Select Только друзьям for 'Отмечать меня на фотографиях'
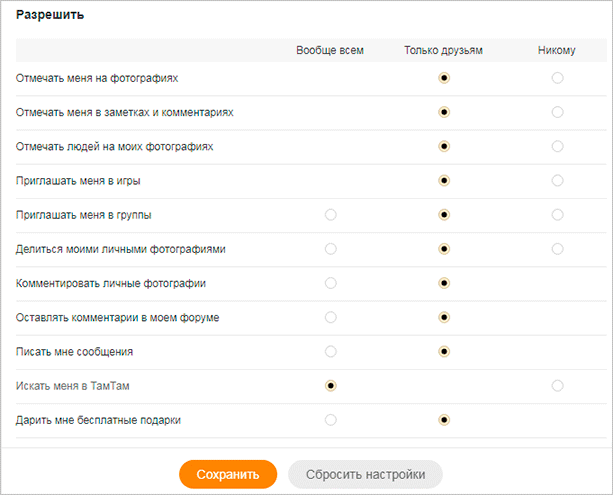 click(444, 78)
